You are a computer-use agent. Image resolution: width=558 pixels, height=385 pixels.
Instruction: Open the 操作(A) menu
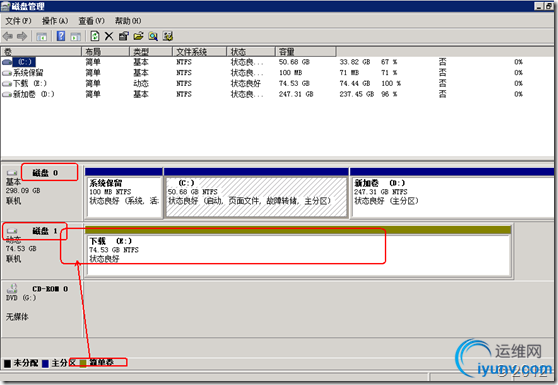pos(55,21)
